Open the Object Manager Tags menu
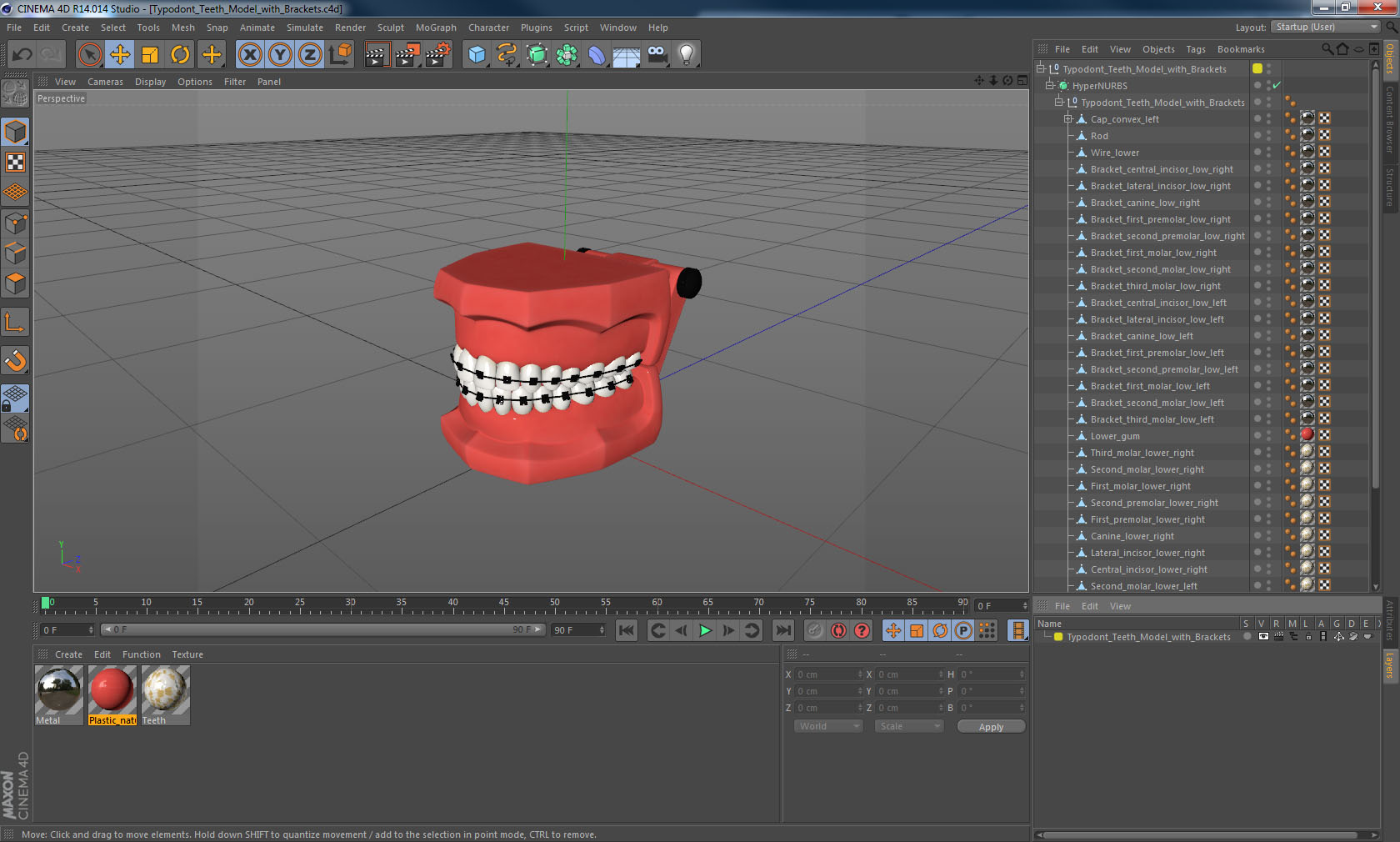 [1196, 49]
